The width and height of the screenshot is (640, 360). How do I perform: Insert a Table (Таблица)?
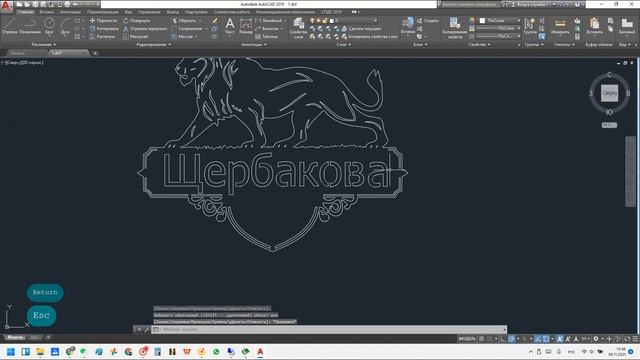coord(267,37)
